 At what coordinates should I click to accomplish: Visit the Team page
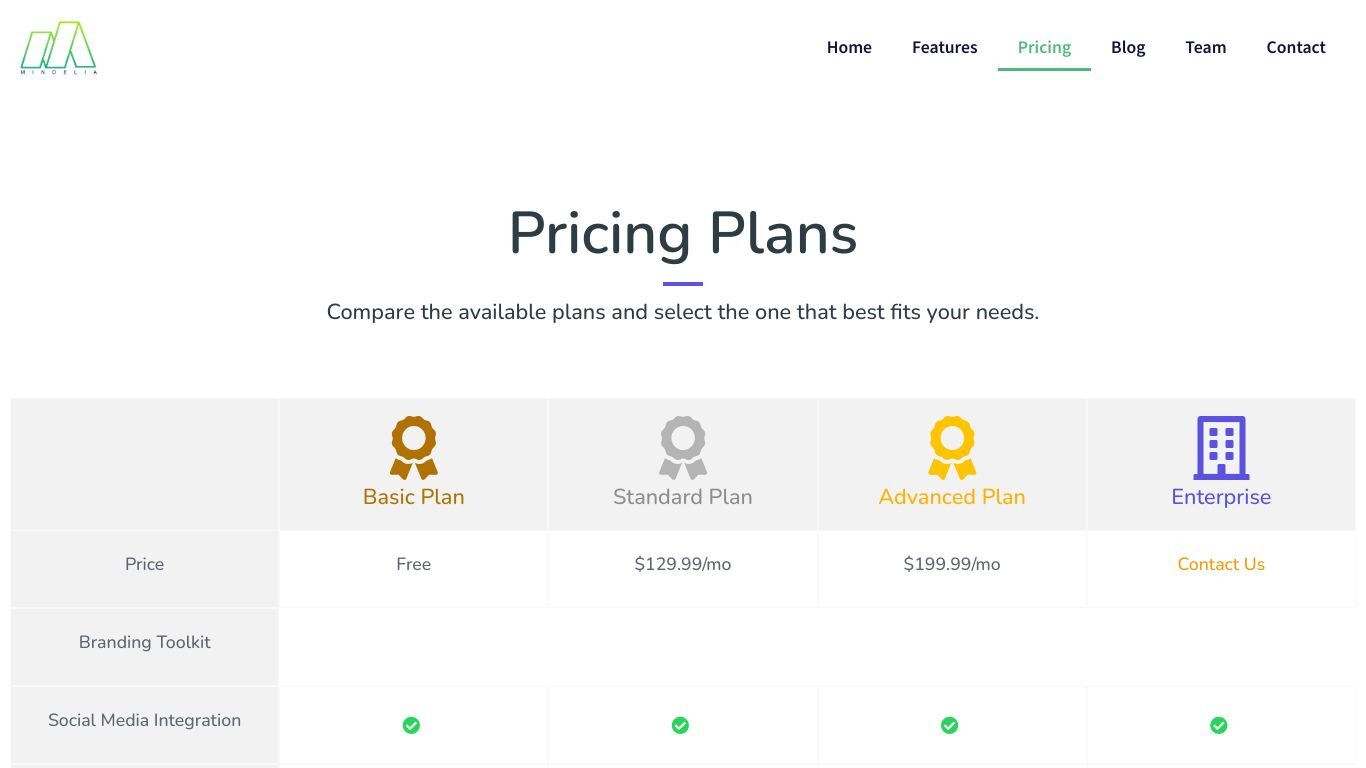click(1206, 47)
